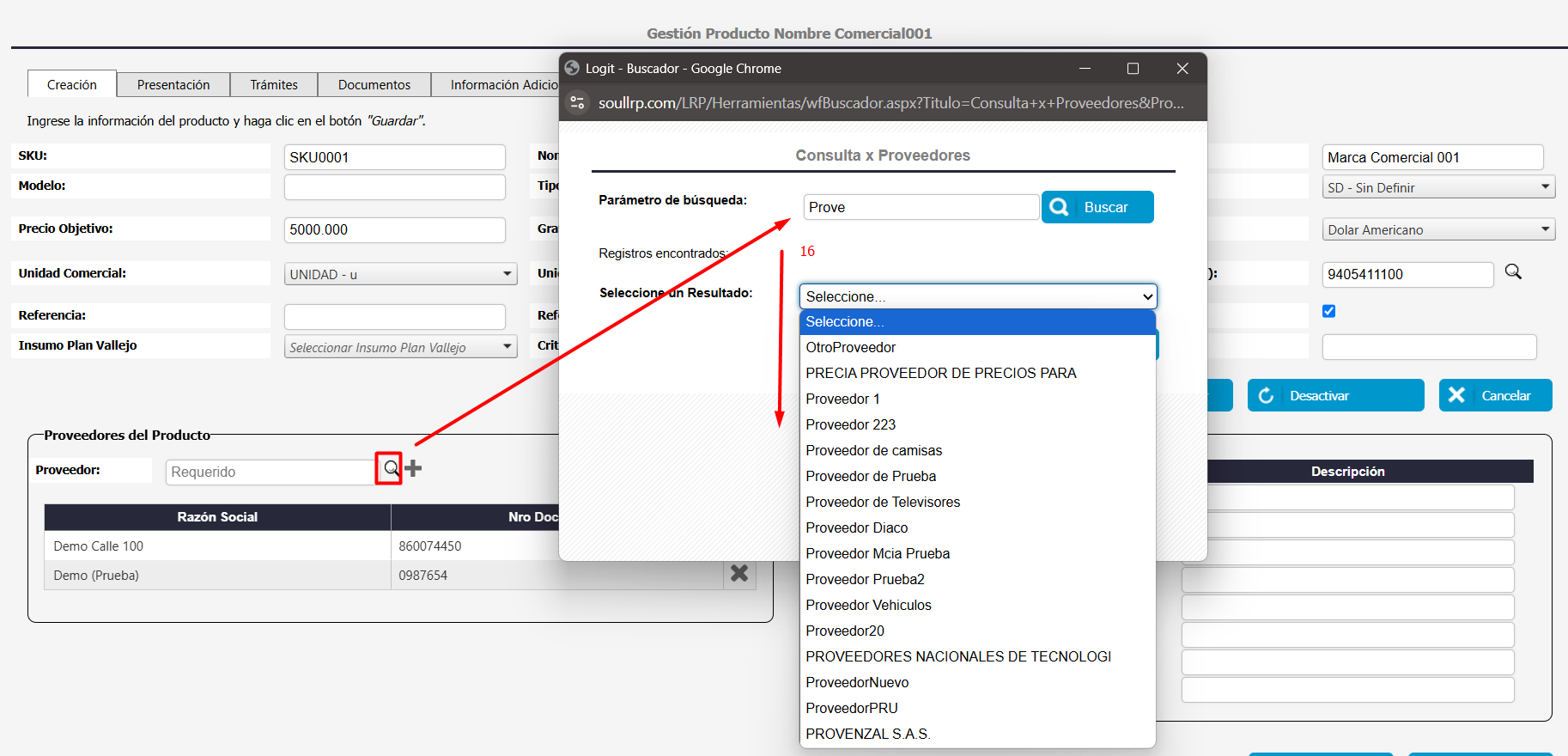Click the X icon on Demo (Prueba) row
This screenshot has width=1568, height=756.
[738, 573]
